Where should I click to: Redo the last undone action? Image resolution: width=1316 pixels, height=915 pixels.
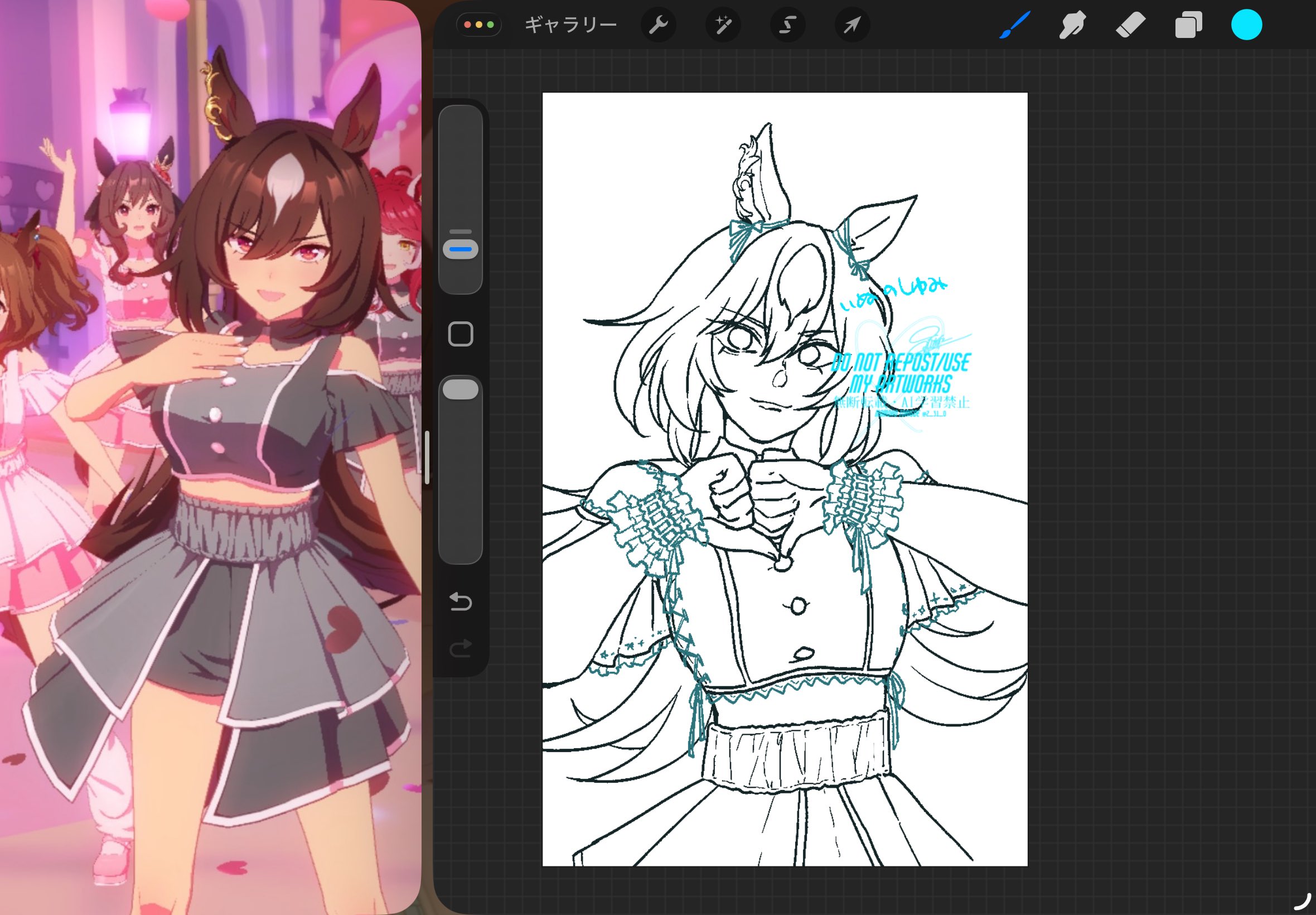click(460, 648)
